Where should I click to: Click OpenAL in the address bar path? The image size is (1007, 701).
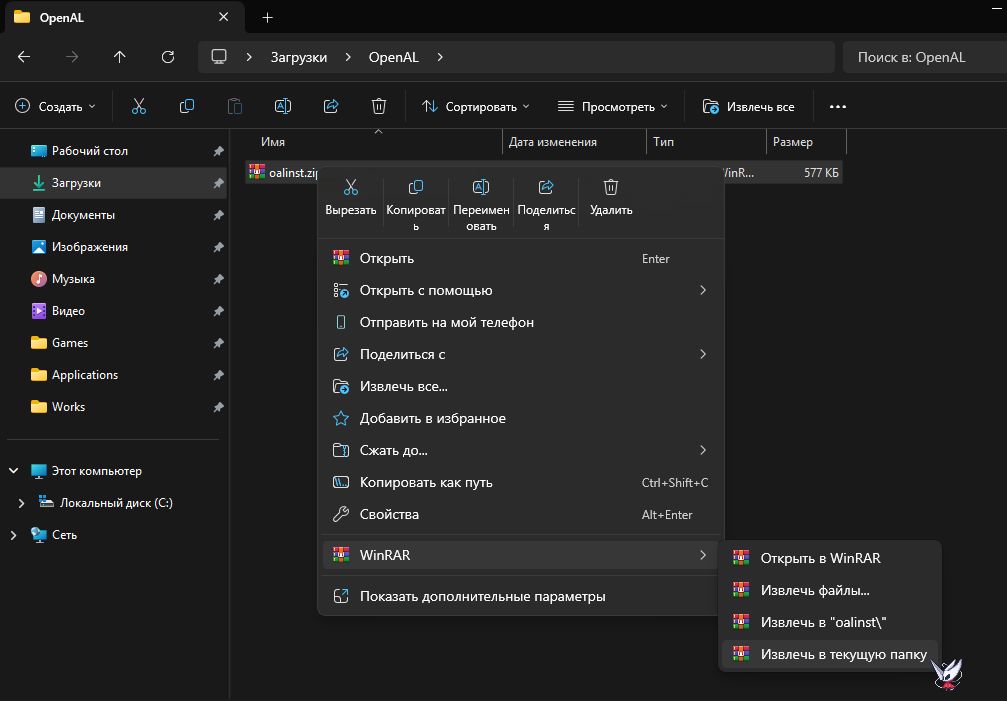click(x=394, y=57)
